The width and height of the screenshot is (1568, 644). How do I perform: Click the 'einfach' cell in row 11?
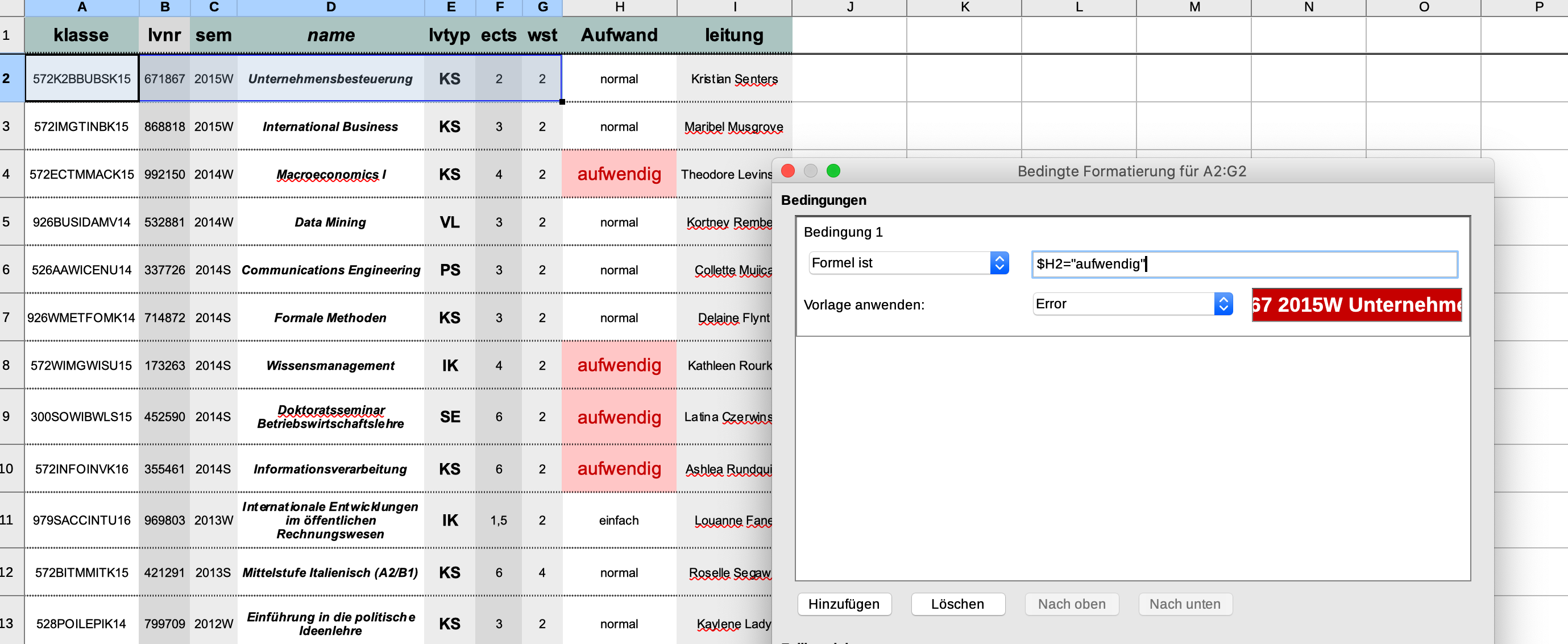pos(619,521)
